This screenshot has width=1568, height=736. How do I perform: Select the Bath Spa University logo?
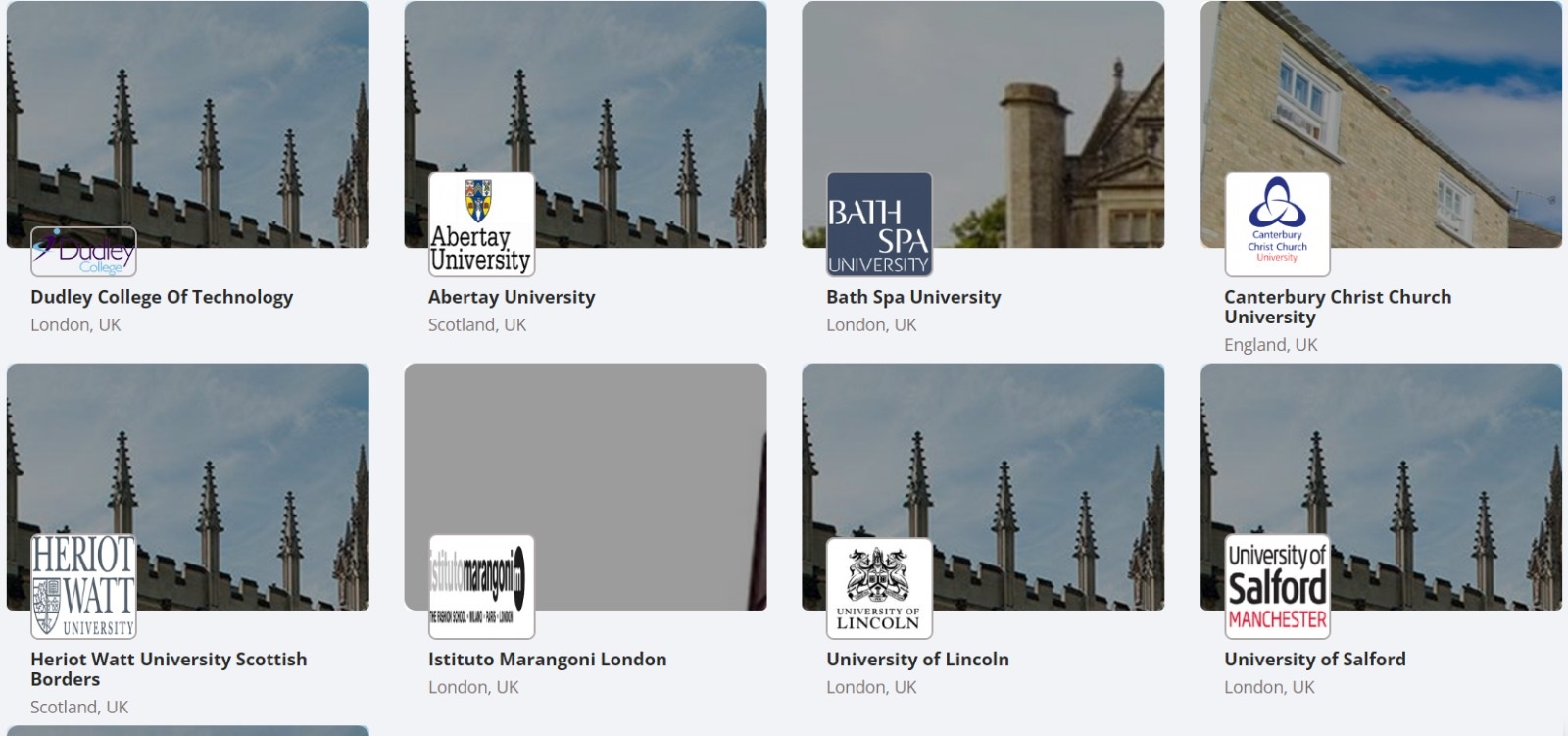(879, 224)
